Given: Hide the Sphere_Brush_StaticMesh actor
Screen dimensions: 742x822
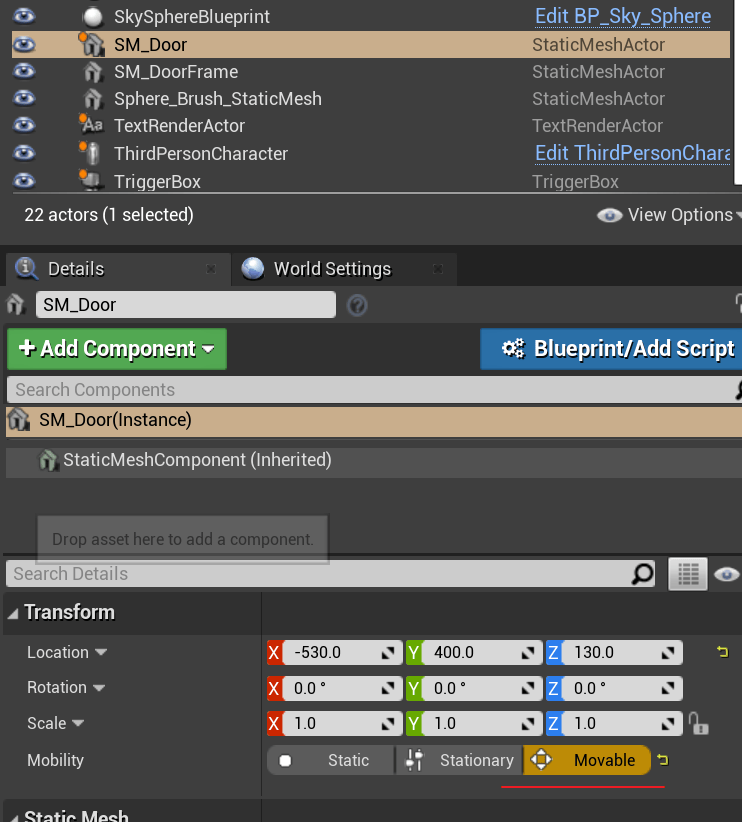Looking at the screenshot, I should pos(24,99).
